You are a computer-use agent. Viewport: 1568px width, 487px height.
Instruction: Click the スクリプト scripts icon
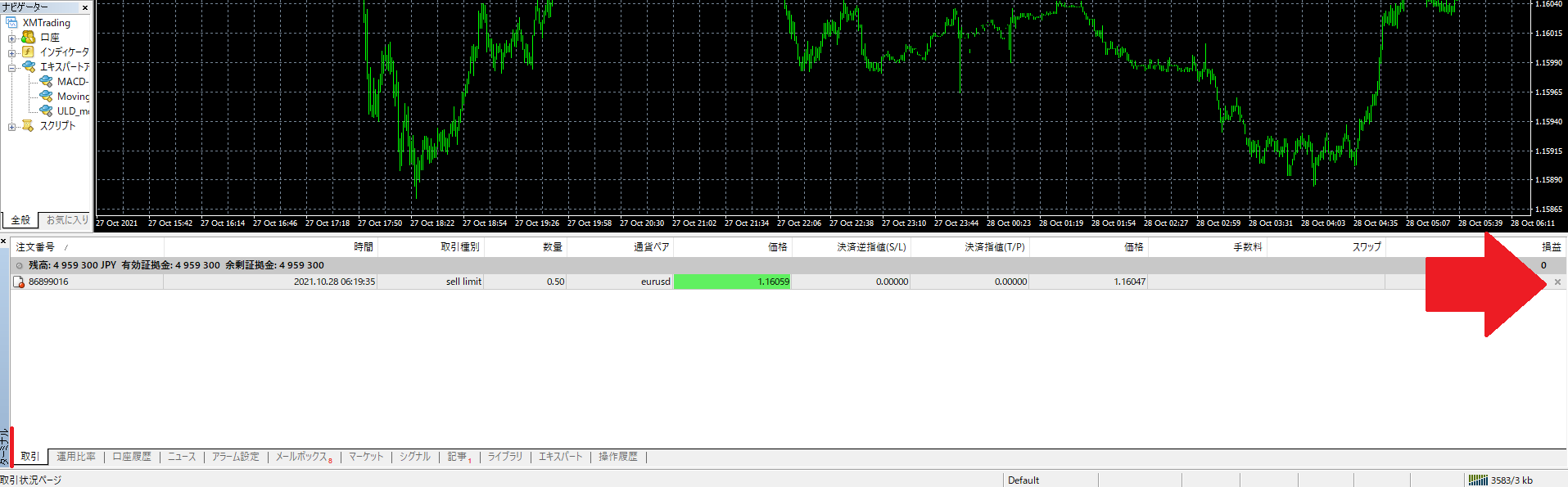pos(29,125)
